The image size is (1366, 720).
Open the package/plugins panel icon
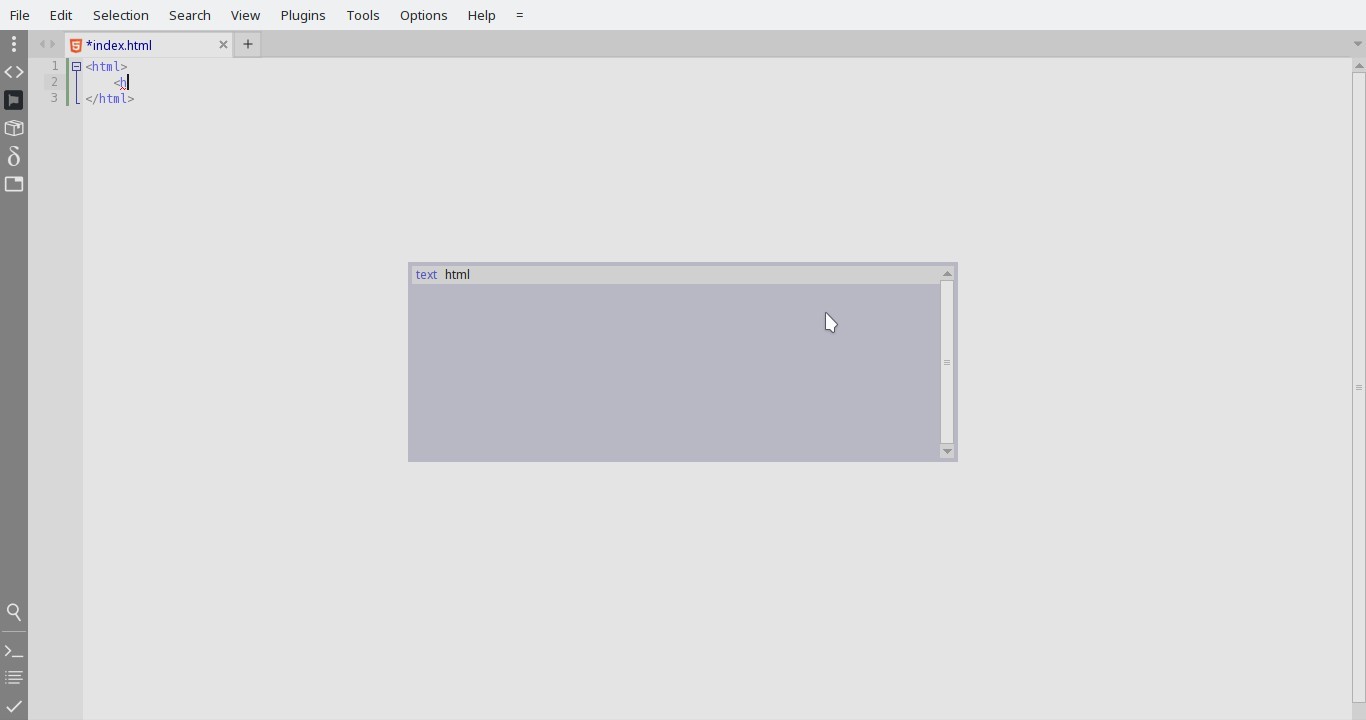pyautogui.click(x=14, y=129)
